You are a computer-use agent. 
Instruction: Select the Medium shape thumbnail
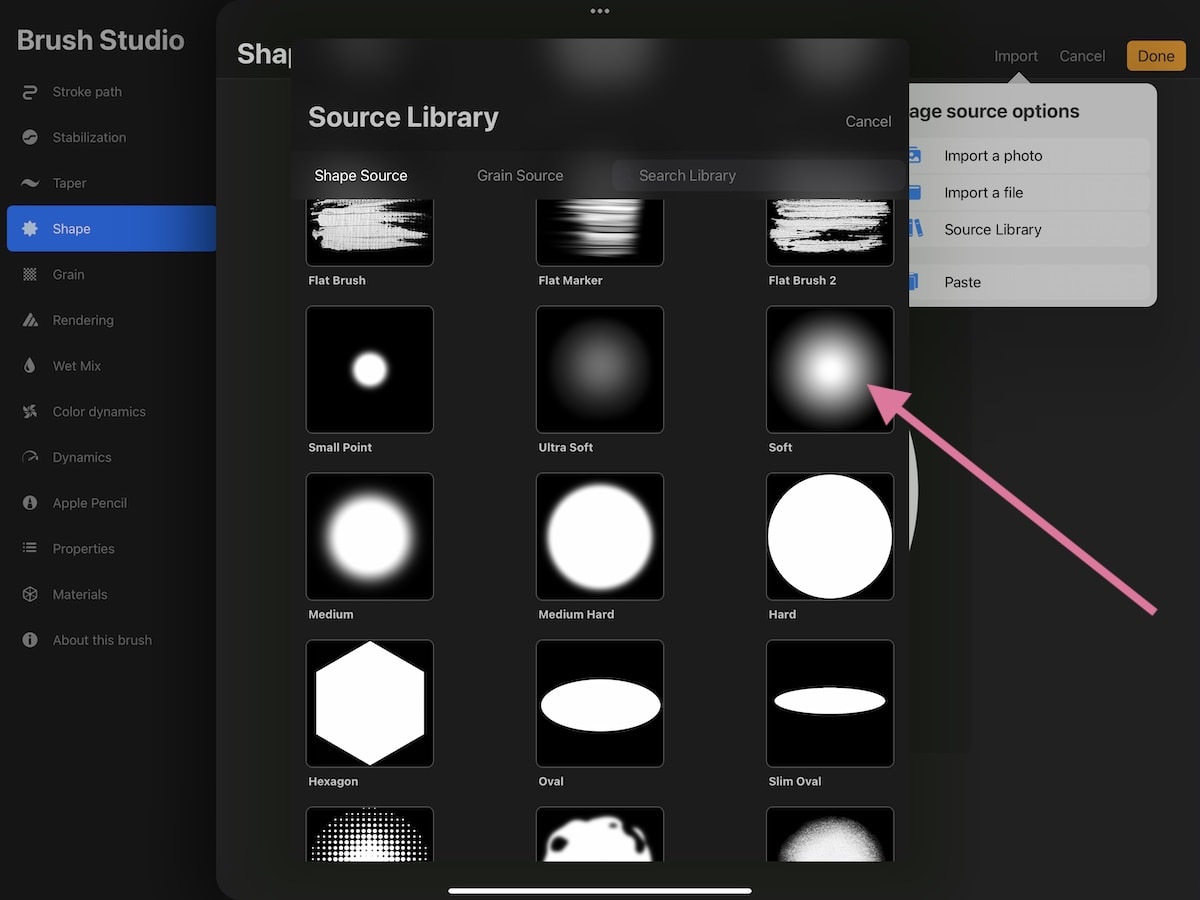pos(370,536)
